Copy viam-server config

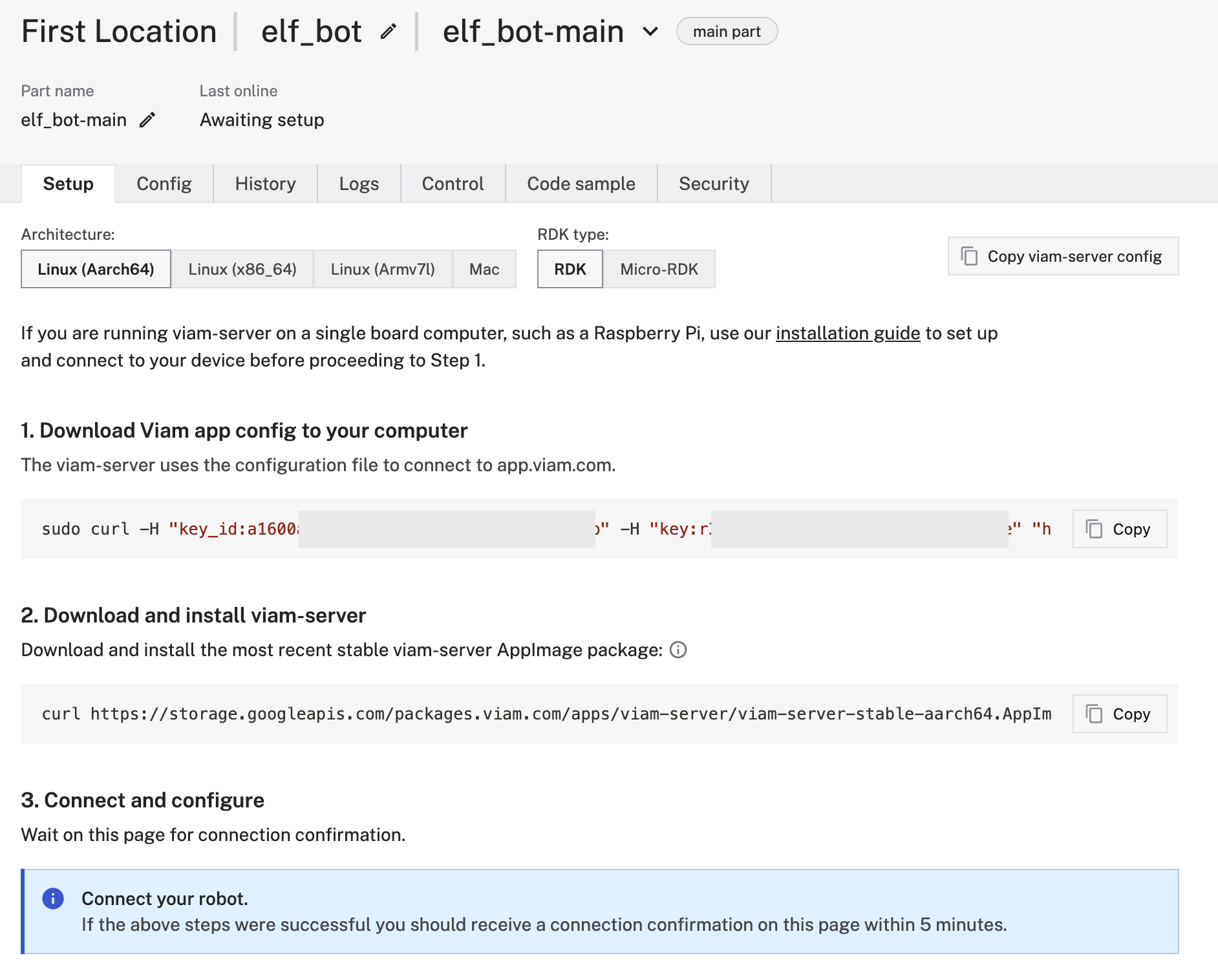pyautogui.click(x=1063, y=256)
